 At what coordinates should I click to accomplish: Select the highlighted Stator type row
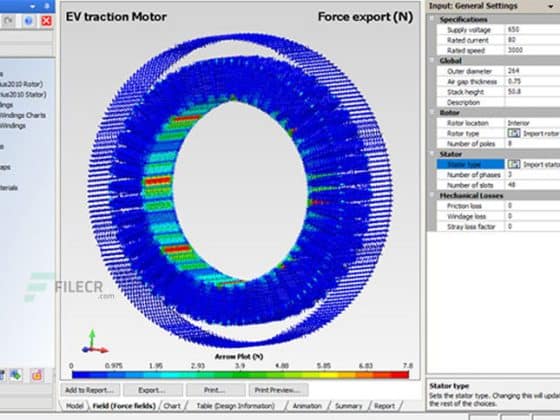click(471, 164)
